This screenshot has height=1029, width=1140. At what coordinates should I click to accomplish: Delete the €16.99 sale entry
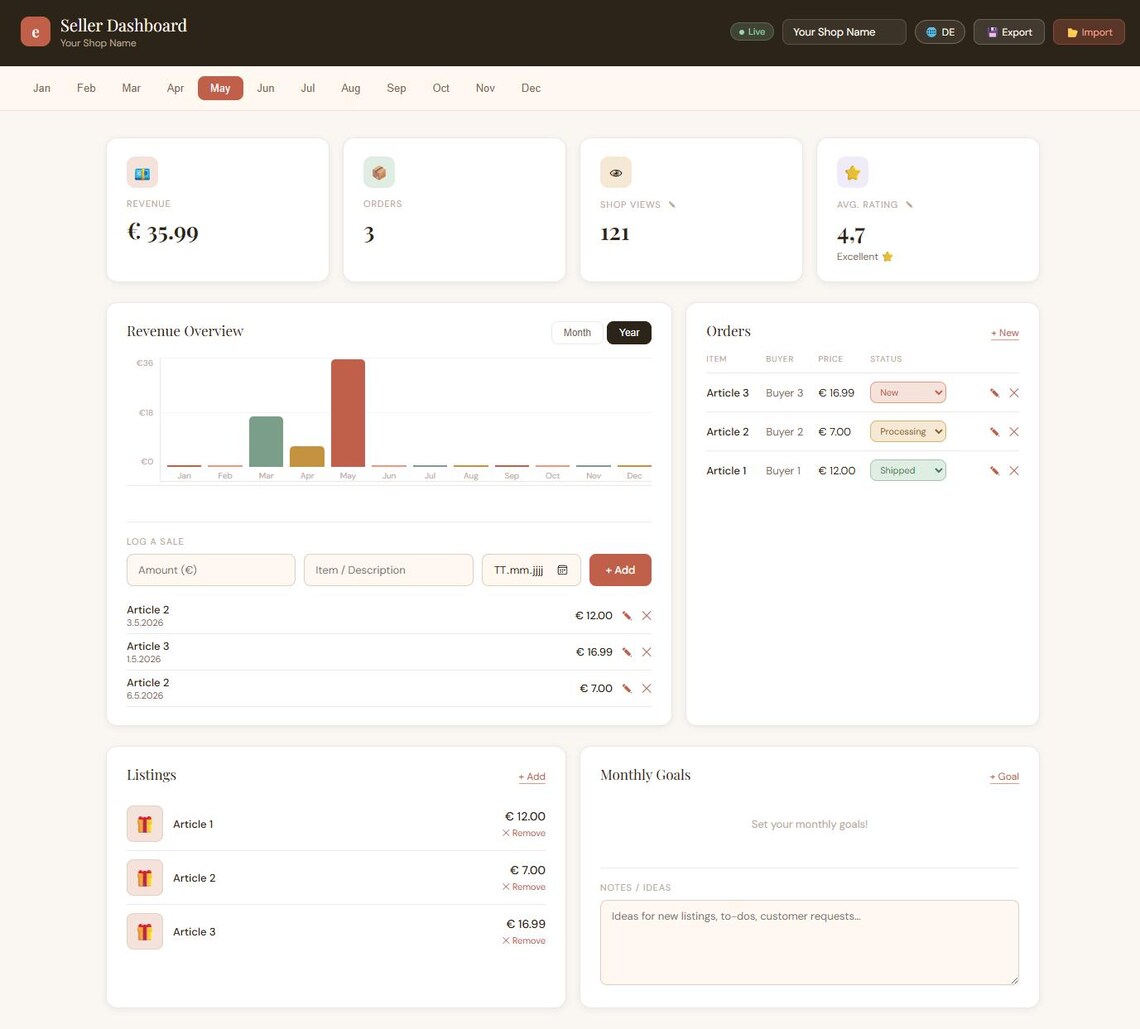646,652
